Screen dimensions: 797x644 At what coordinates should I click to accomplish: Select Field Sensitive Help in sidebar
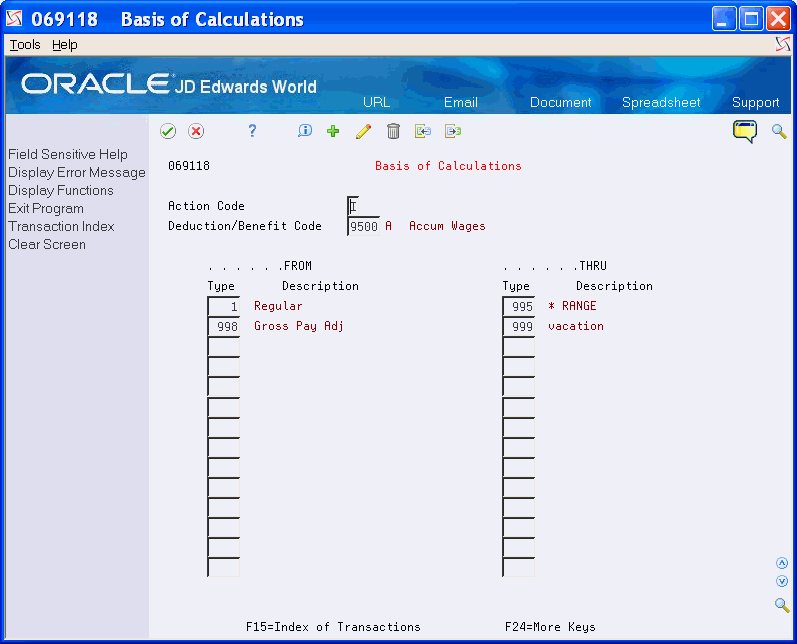68,154
